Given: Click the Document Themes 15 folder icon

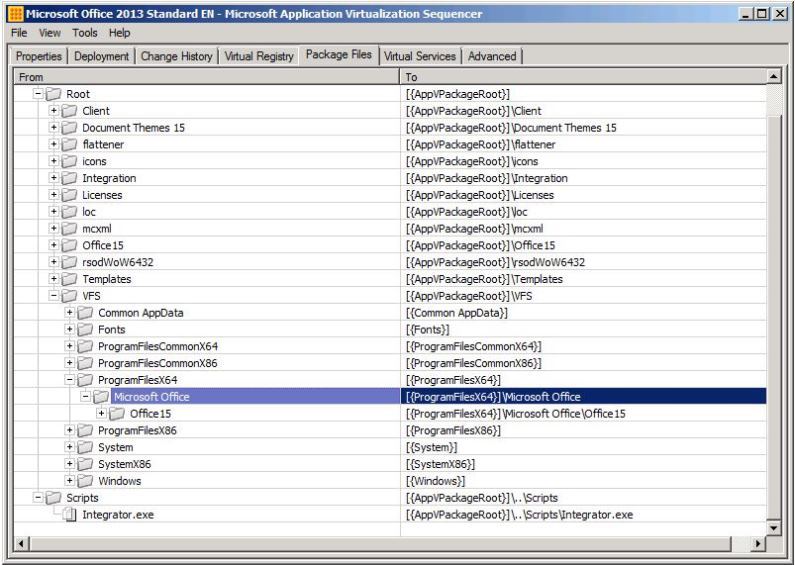Looking at the screenshot, I should tap(69, 127).
